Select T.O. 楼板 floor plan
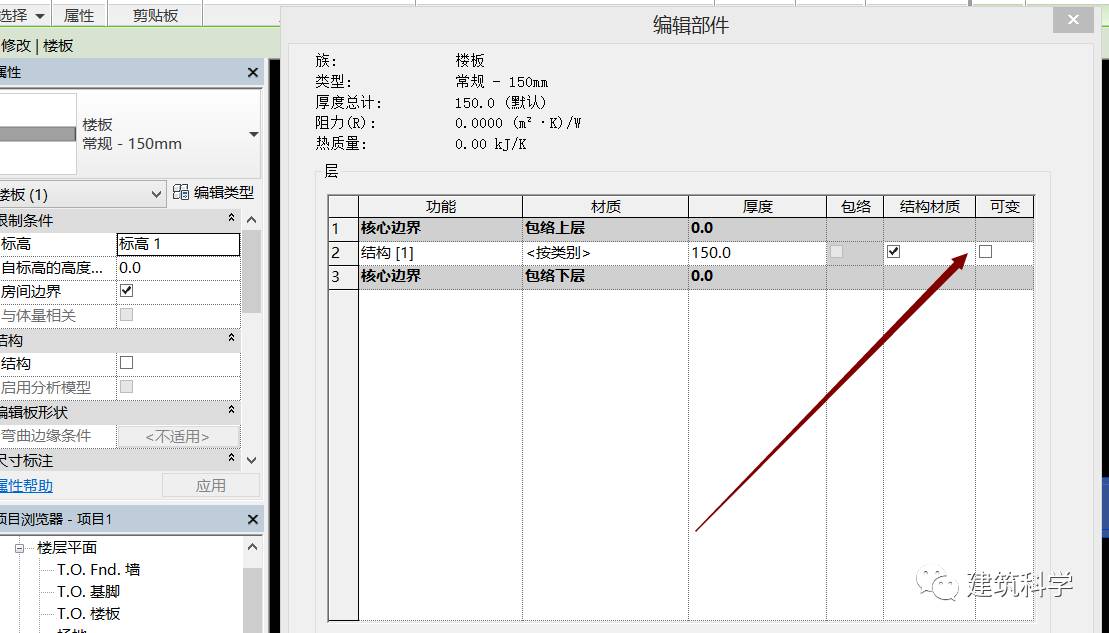 tap(88, 613)
